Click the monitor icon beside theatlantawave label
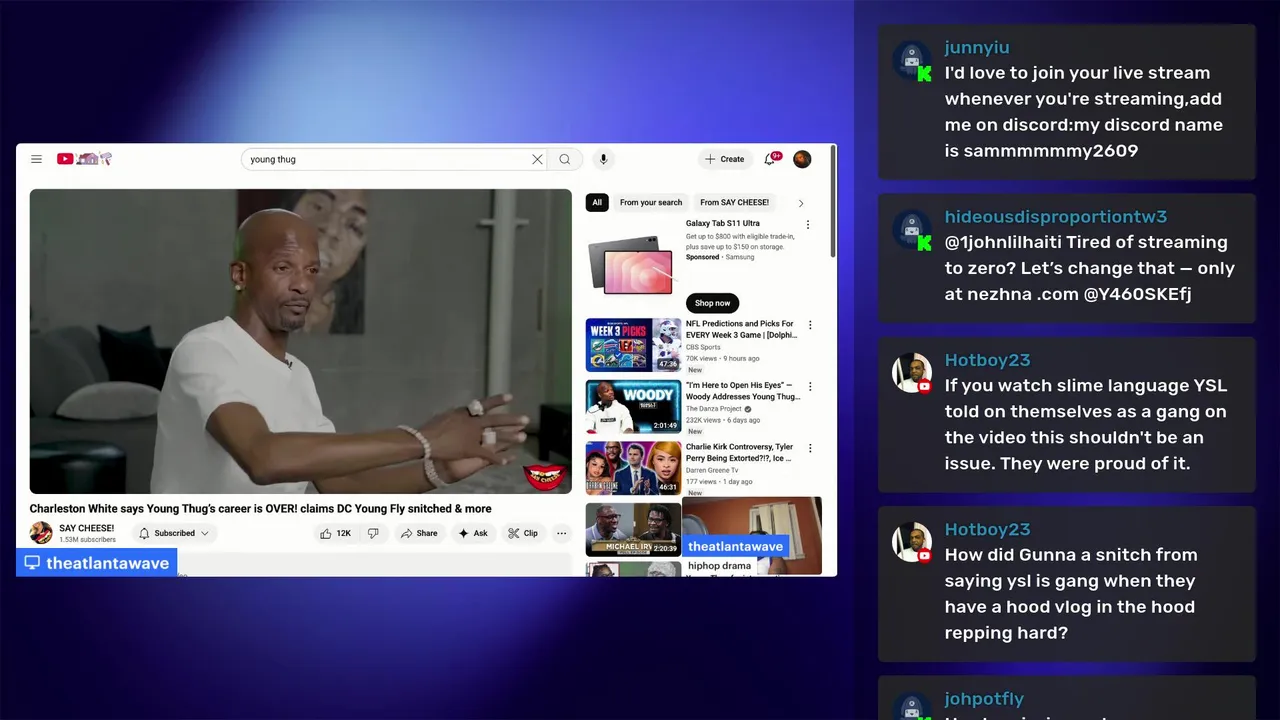 pyautogui.click(x=32, y=563)
